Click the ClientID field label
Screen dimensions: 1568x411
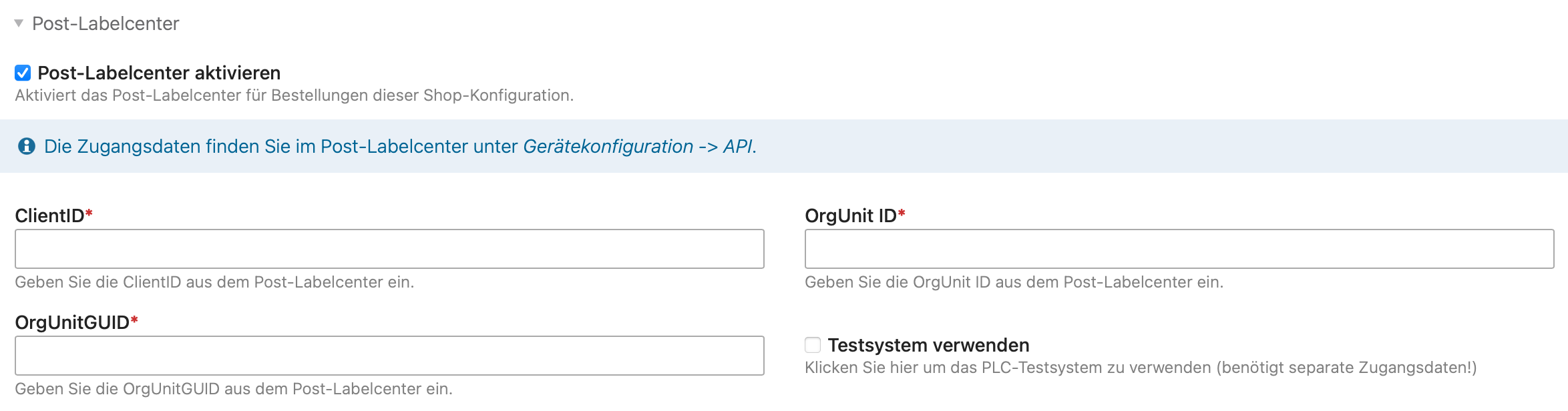pyautogui.click(x=50, y=216)
